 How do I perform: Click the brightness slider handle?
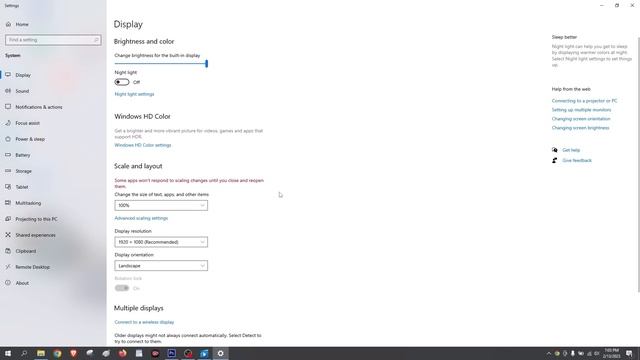click(207, 64)
